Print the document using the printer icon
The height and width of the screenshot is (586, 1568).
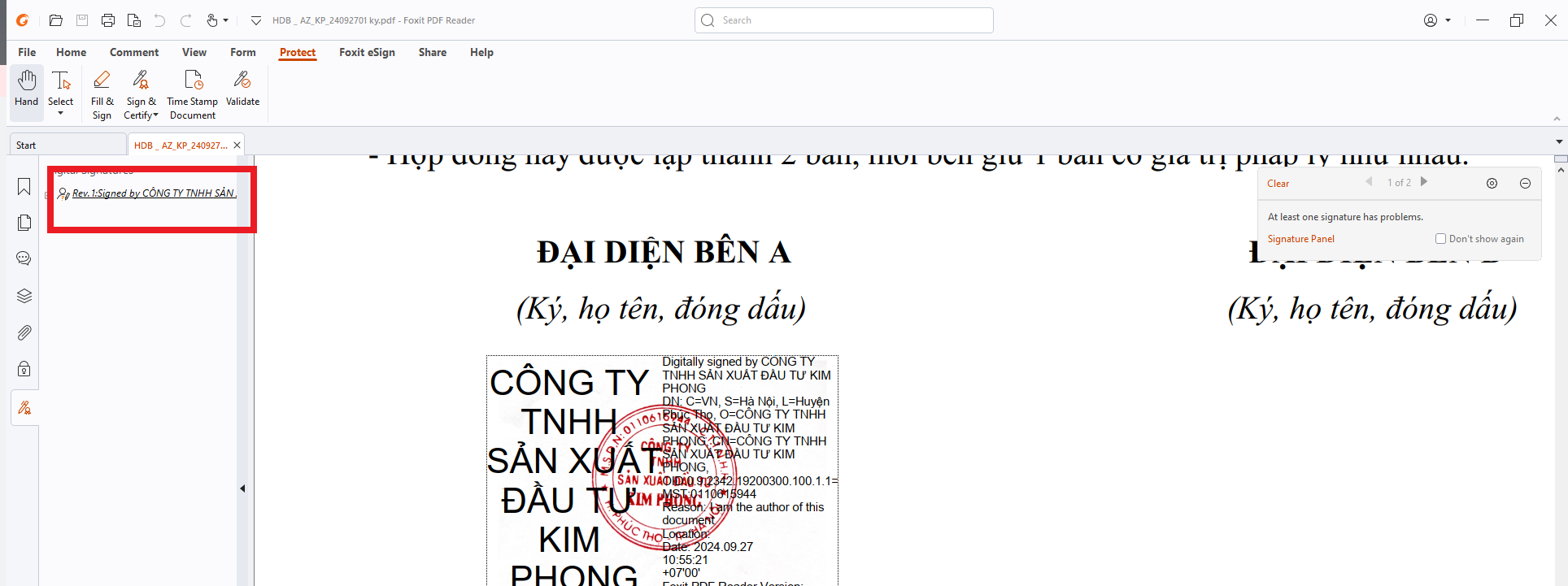(108, 20)
